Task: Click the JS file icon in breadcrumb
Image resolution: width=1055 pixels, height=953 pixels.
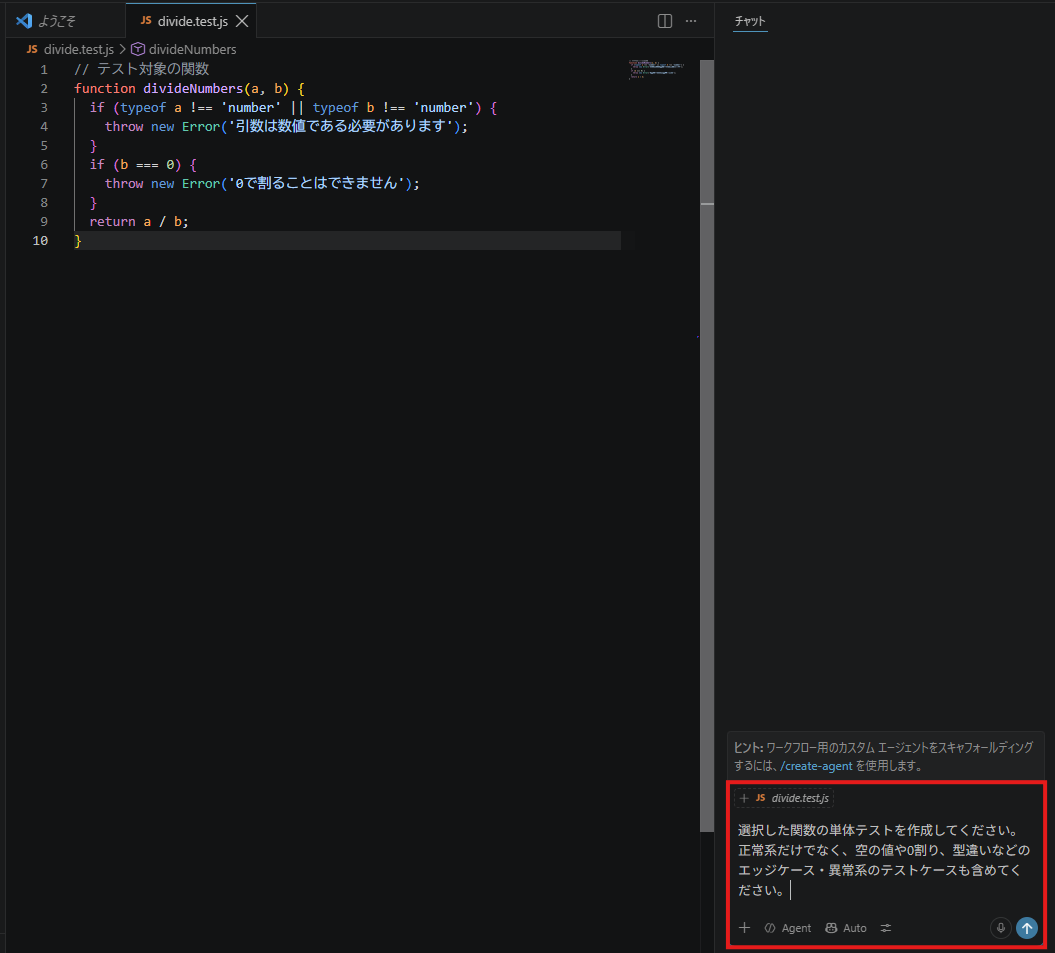Action: click(32, 49)
